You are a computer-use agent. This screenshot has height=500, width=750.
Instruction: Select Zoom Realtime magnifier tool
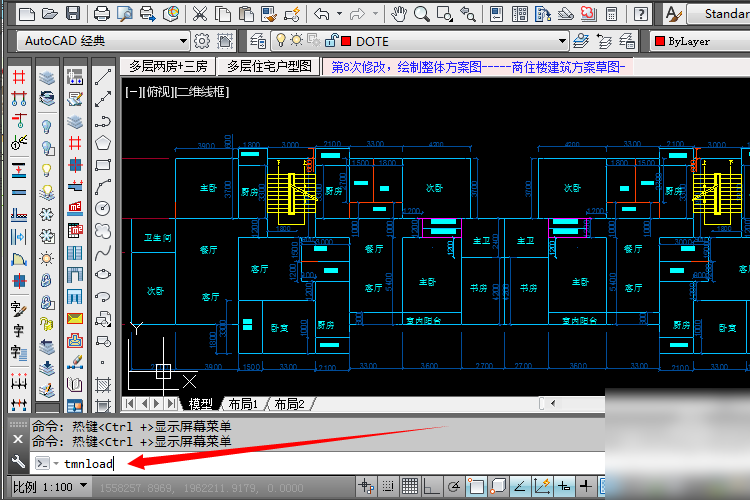coord(421,14)
